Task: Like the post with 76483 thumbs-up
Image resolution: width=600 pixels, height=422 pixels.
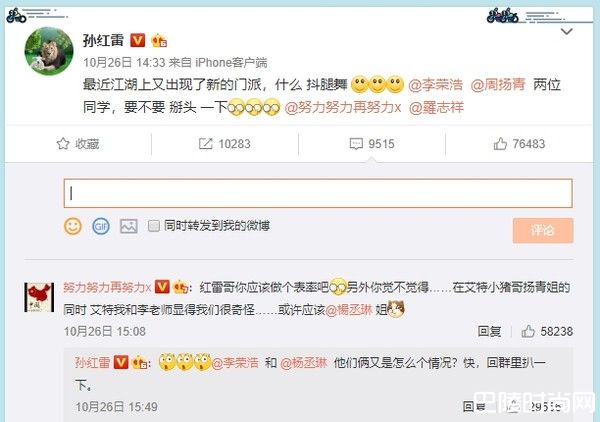Action: click(x=500, y=144)
